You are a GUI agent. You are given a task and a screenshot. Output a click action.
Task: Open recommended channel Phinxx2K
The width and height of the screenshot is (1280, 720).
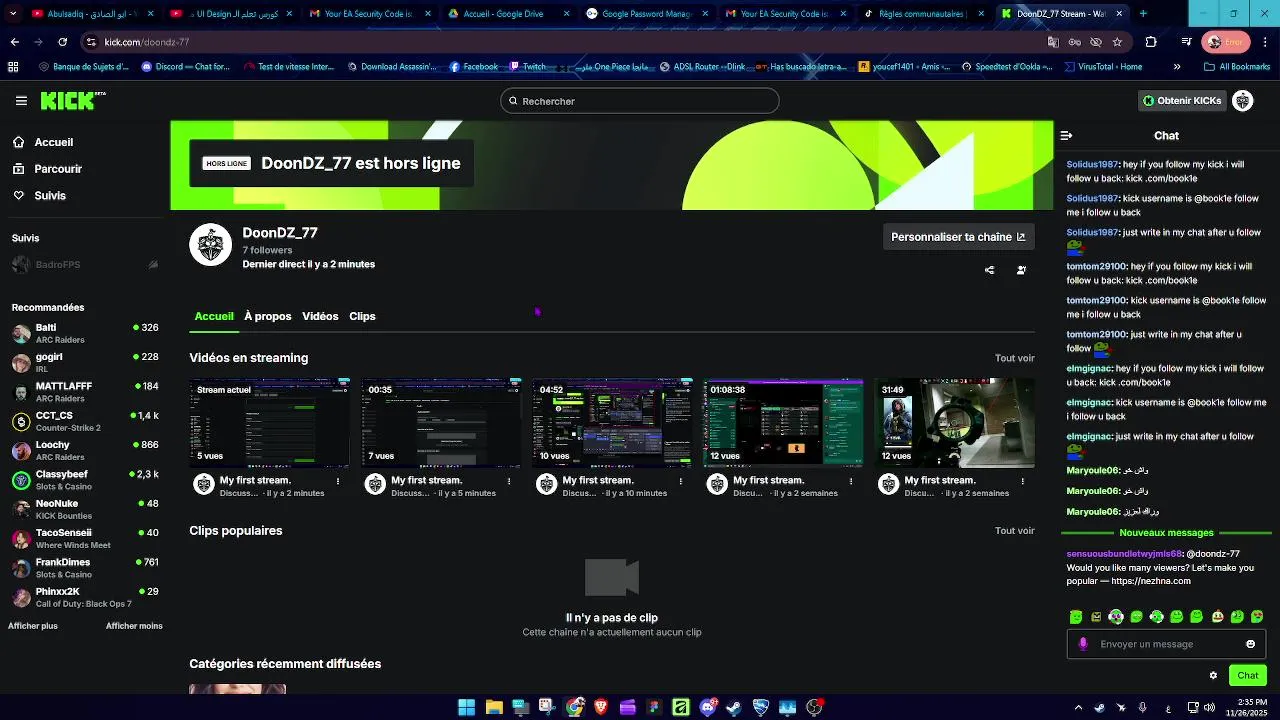point(85,597)
